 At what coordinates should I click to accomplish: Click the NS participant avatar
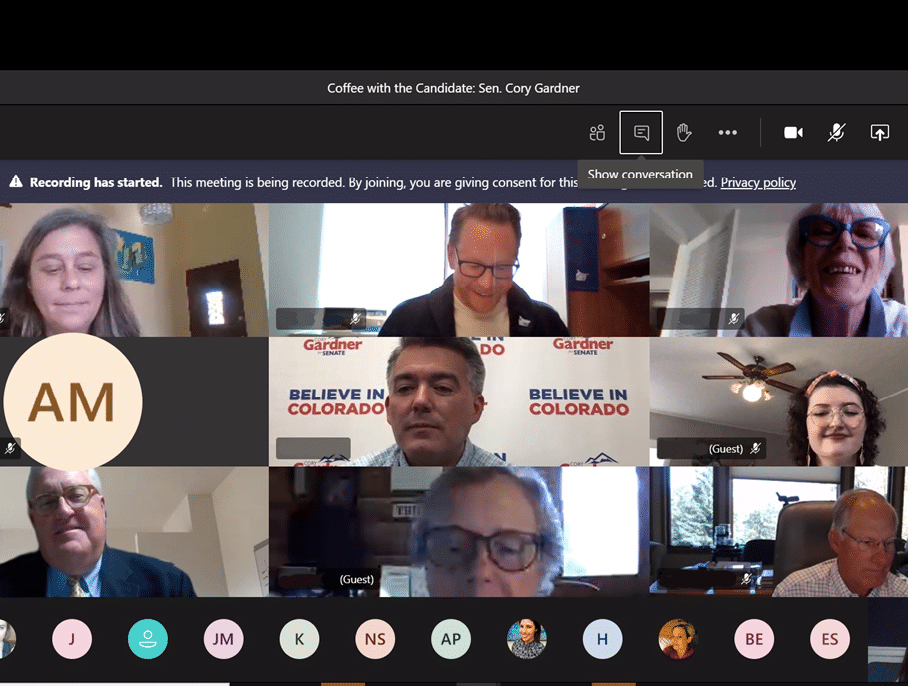375,639
